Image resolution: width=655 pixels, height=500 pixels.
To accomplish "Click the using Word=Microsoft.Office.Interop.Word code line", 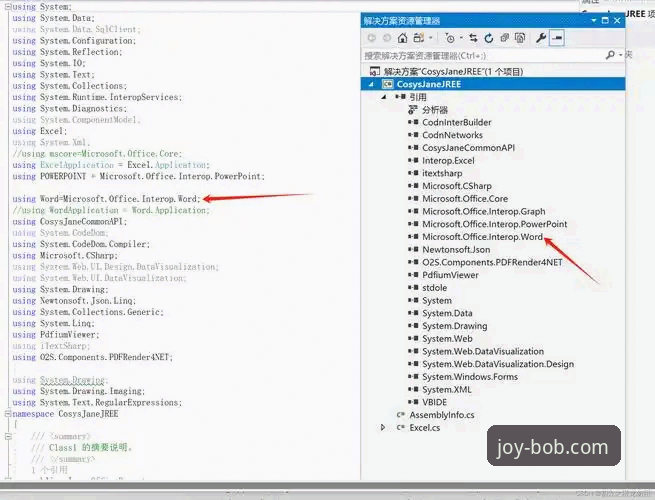I will coord(106,199).
